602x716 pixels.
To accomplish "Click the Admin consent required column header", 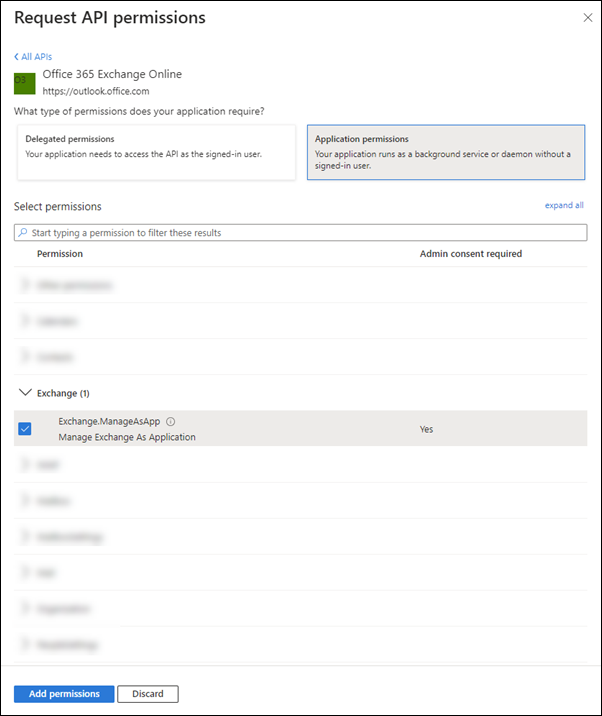I will pyautogui.click(x=471, y=254).
